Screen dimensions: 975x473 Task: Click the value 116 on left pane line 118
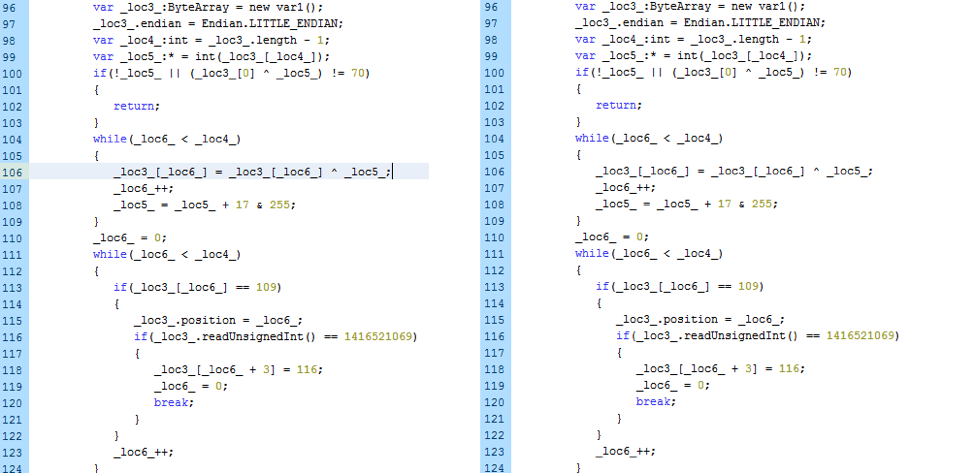(307, 369)
